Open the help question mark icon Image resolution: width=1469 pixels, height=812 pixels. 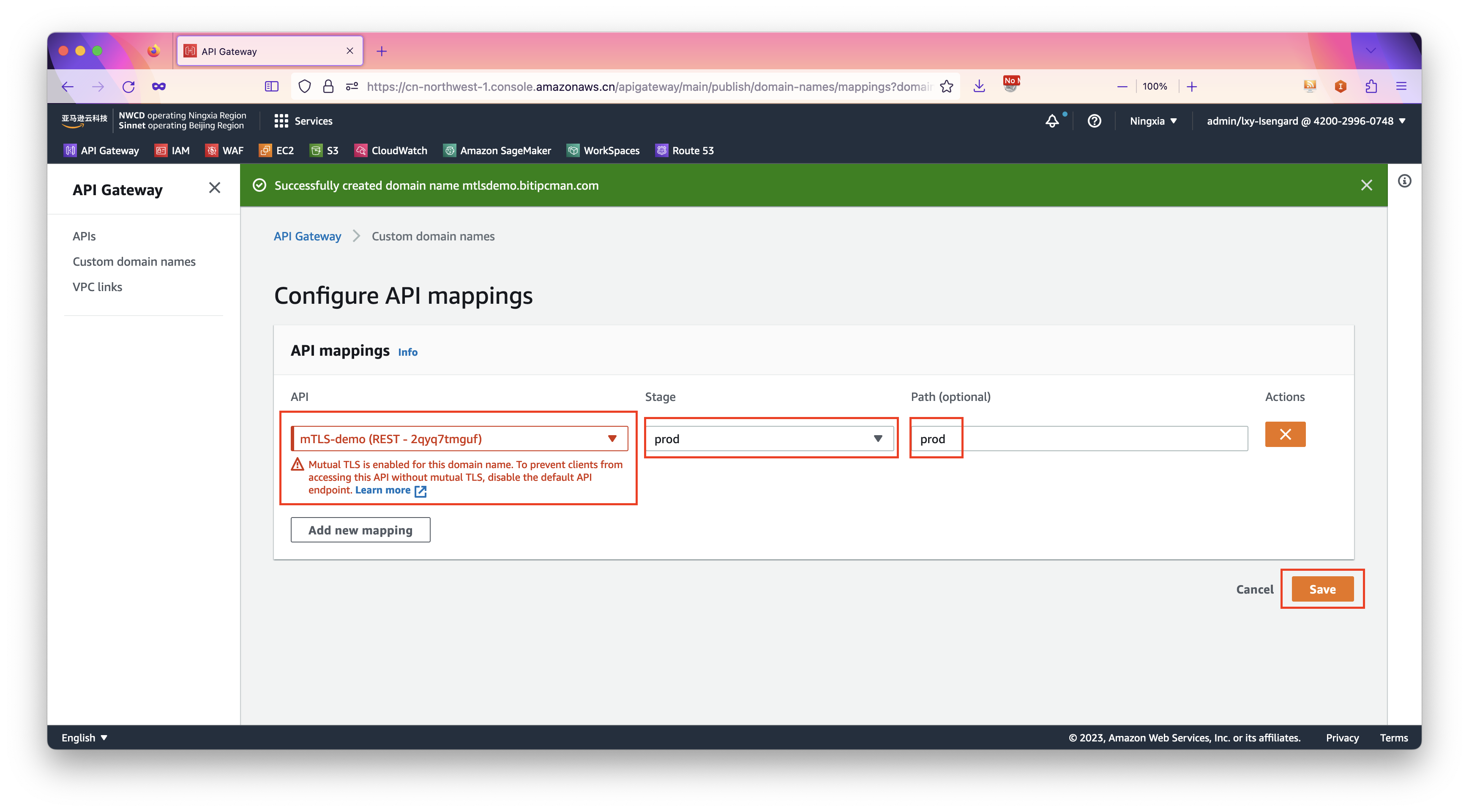point(1094,121)
